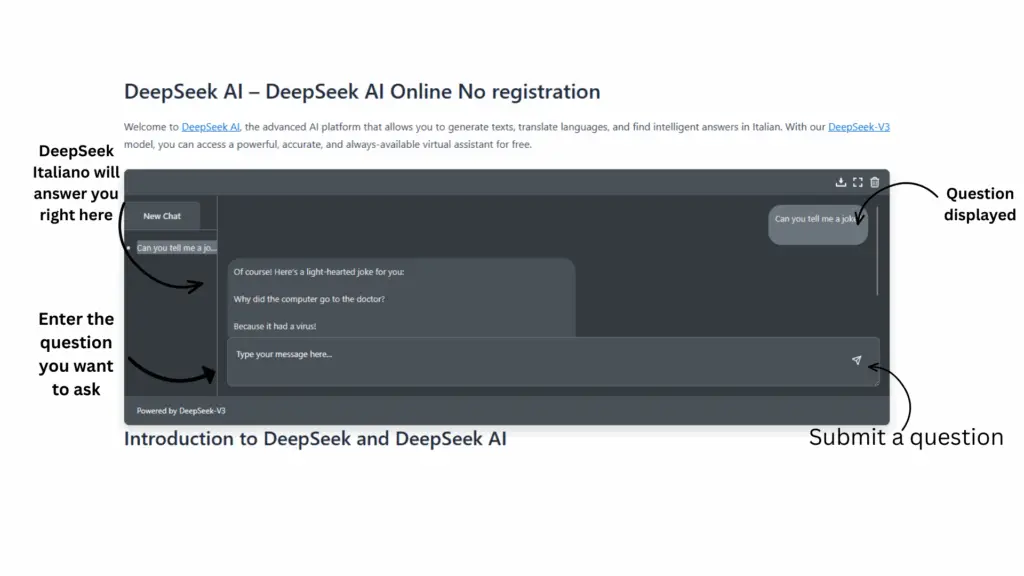
Task: Click the download chat icon
Action: (x=840, y=182)
